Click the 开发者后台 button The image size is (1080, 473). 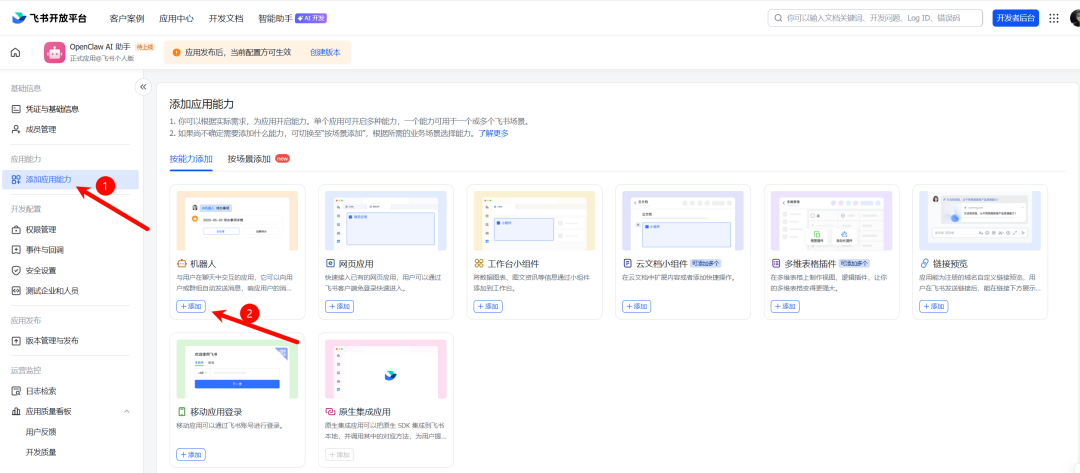1015,19
